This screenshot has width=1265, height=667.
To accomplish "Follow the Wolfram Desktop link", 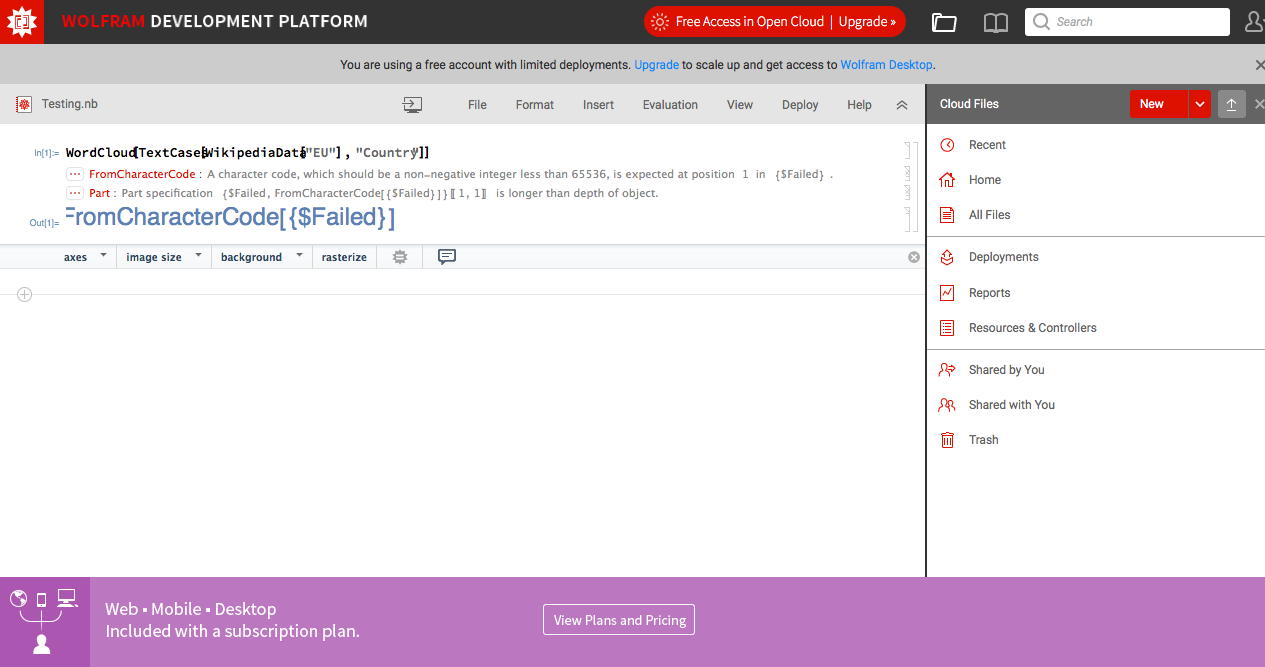I will point(886,65).
